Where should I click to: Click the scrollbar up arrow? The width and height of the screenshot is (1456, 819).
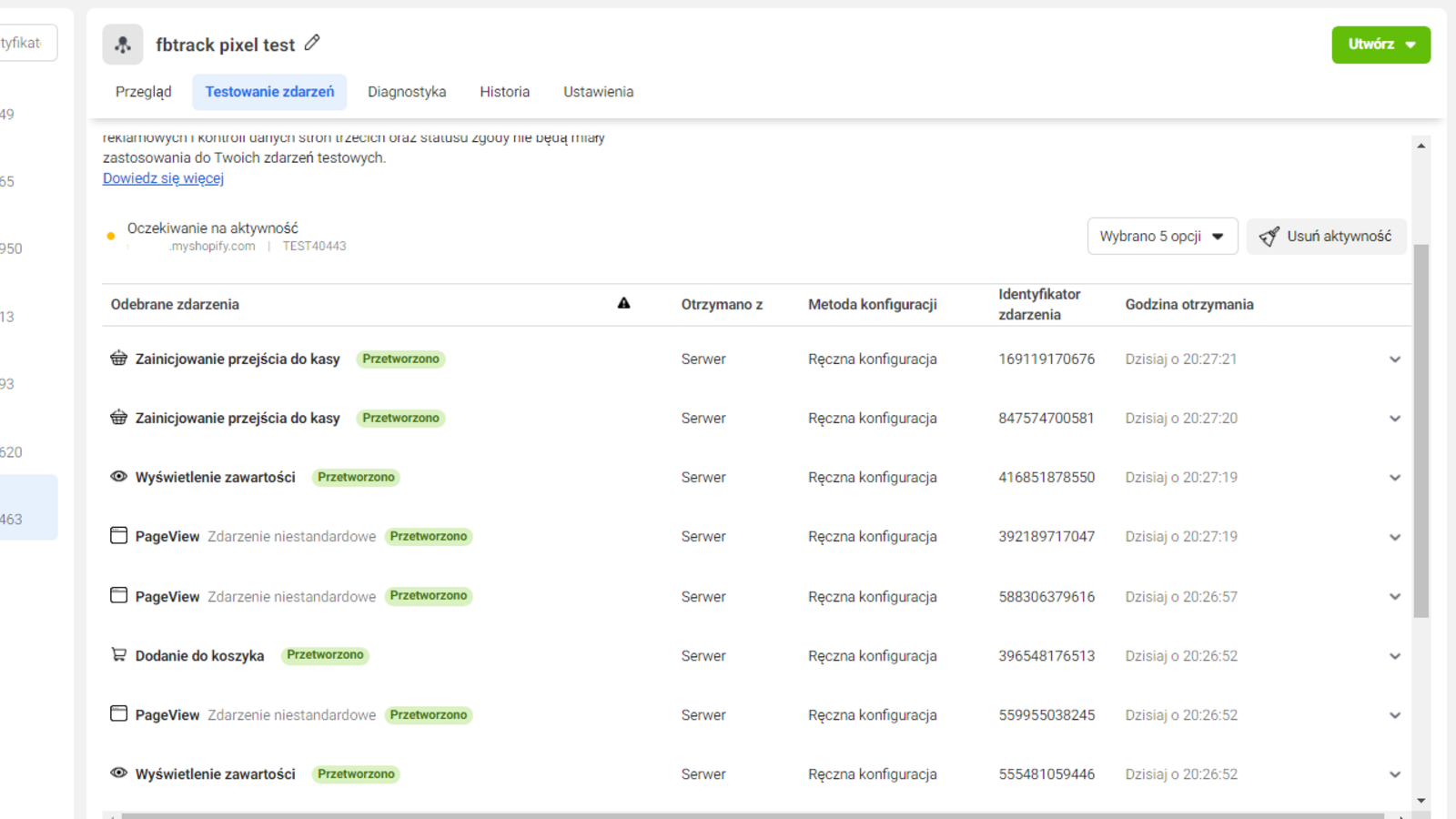pos(1421,146)
